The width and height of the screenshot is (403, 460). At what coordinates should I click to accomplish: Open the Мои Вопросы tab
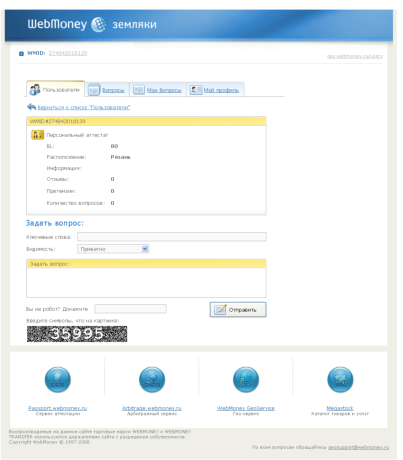(158, 90)
